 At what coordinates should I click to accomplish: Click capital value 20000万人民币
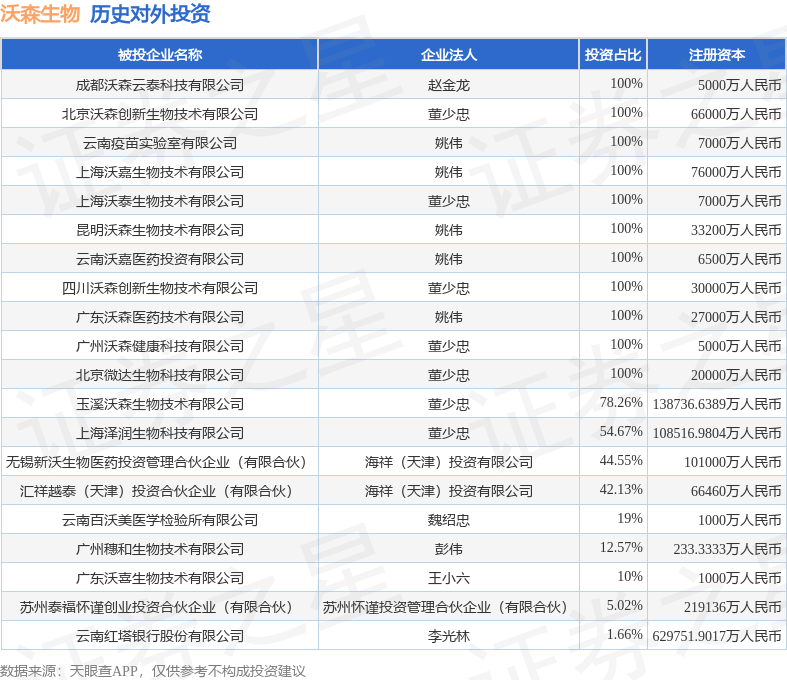tap(736, 375)
